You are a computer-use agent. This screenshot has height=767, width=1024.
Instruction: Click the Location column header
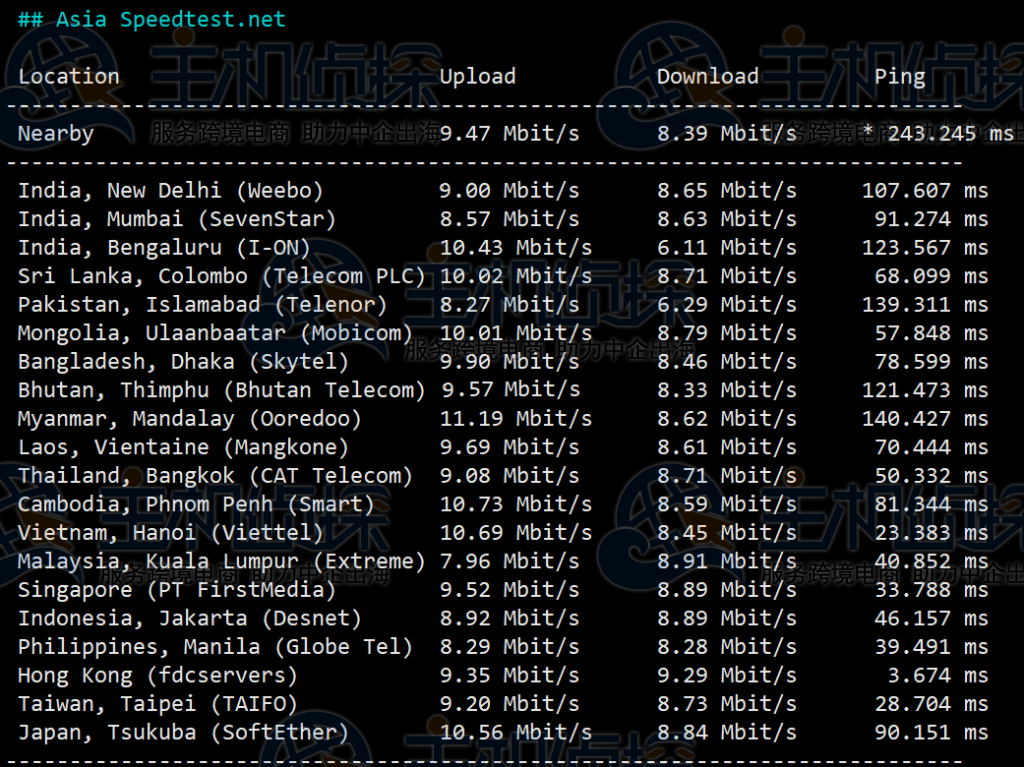68,76
